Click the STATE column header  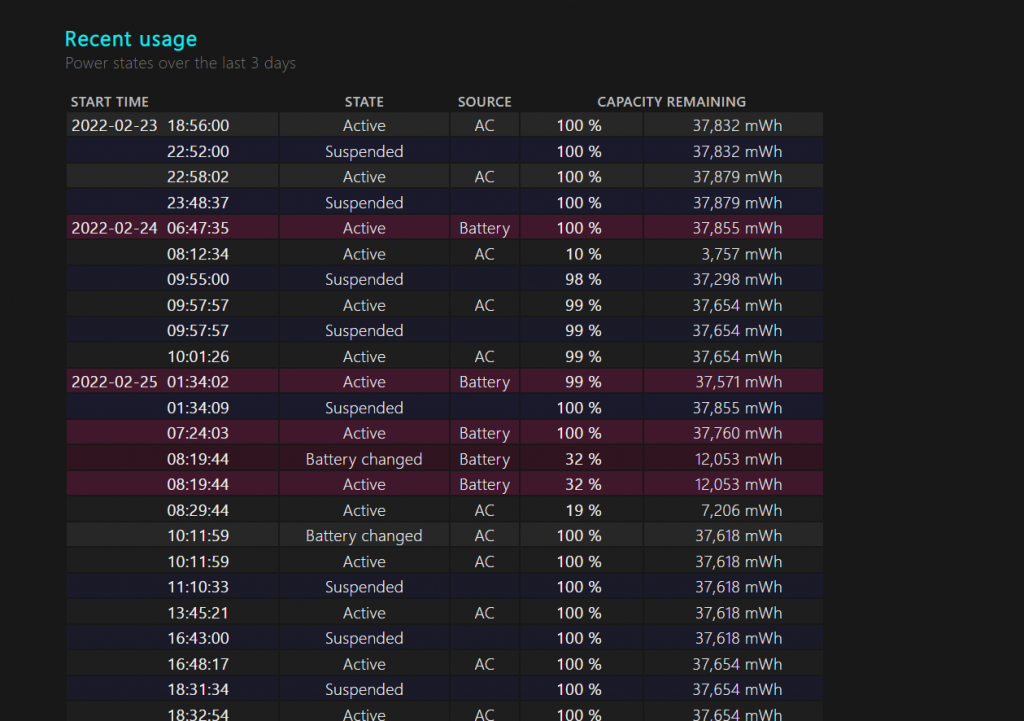point(364,102)
